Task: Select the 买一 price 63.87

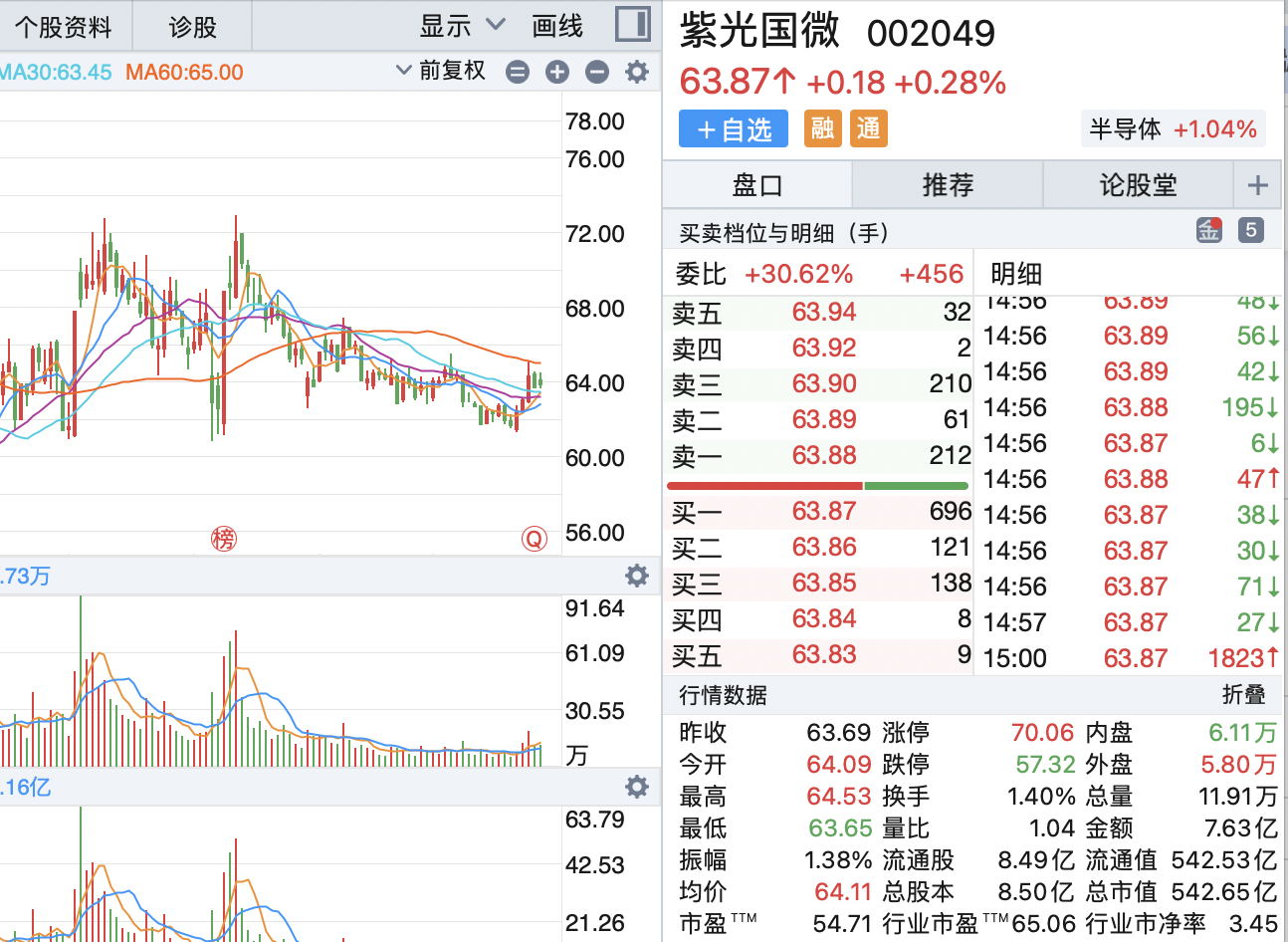Action: (824, 511)
